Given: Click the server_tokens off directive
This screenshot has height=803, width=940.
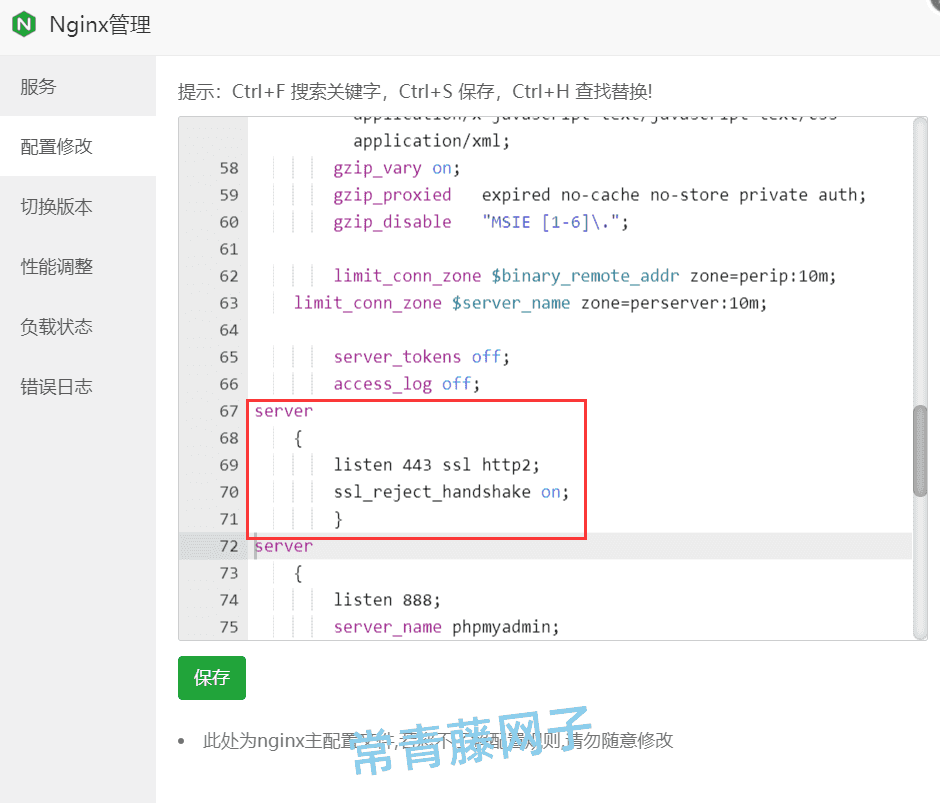Looking at the screenshot, I should [420, 356].
